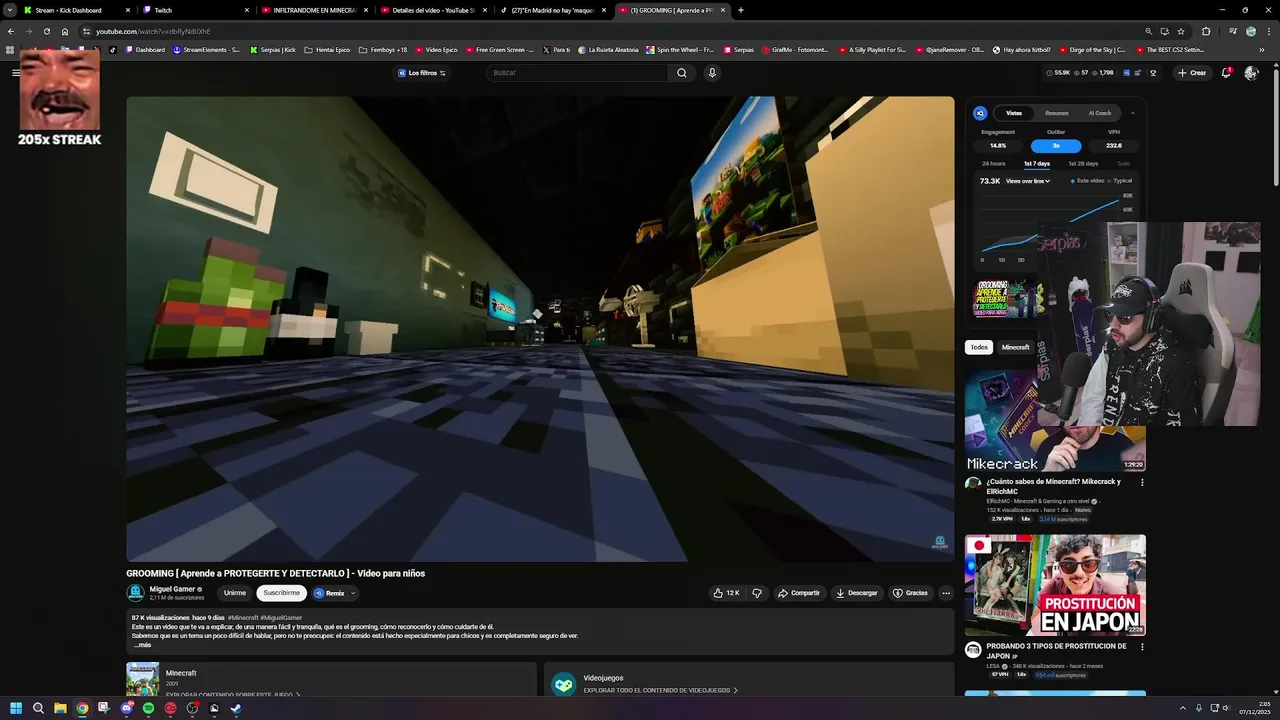1280x720 pixels.
Task: Open options for Mikecrack video suggestion
Action: 1142,482
